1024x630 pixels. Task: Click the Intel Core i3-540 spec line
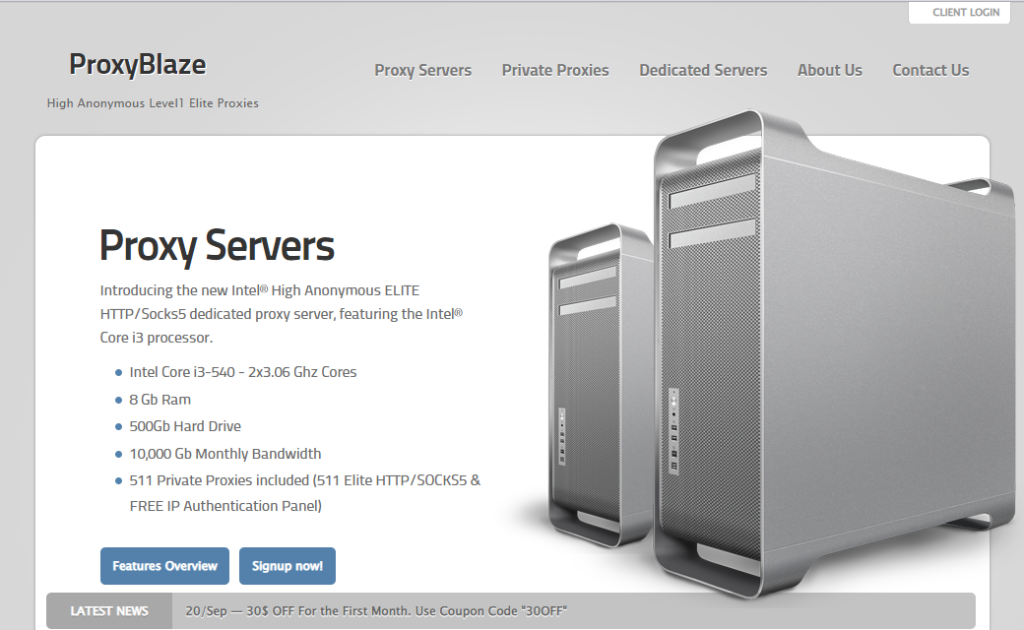(243, 372)
